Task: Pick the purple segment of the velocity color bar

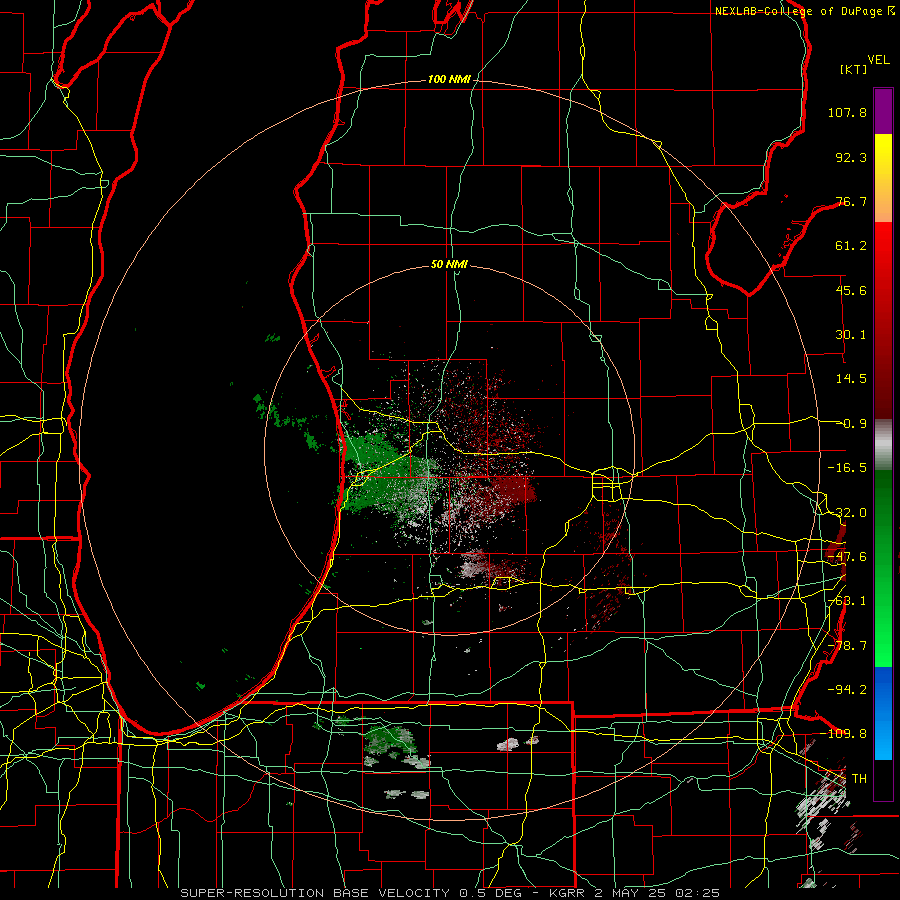Action: 883,111
